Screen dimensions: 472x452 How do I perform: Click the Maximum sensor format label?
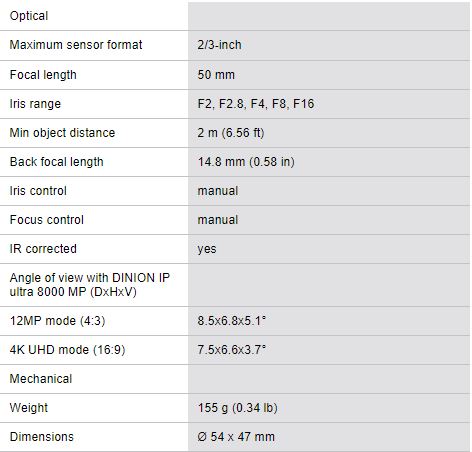[76, 45]
